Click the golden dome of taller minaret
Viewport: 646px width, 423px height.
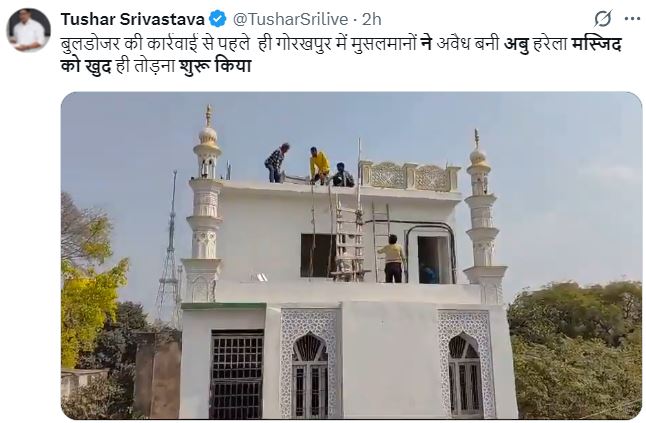coord(208,140)
